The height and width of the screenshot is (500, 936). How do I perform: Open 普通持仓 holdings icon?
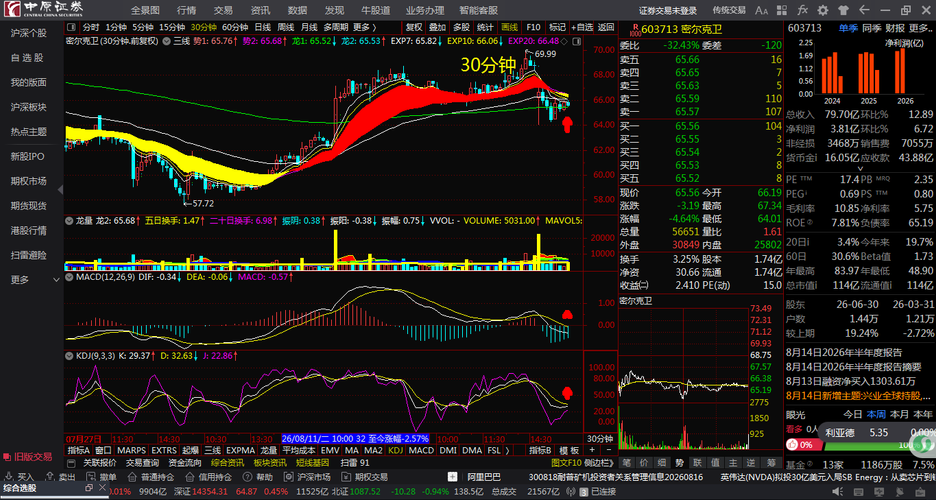click(133, 477)
